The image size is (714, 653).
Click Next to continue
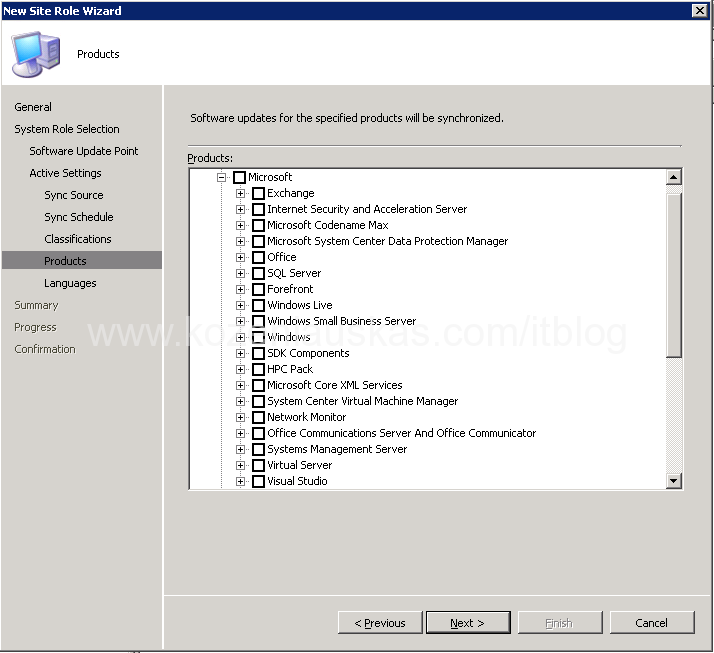click(468, 622)
